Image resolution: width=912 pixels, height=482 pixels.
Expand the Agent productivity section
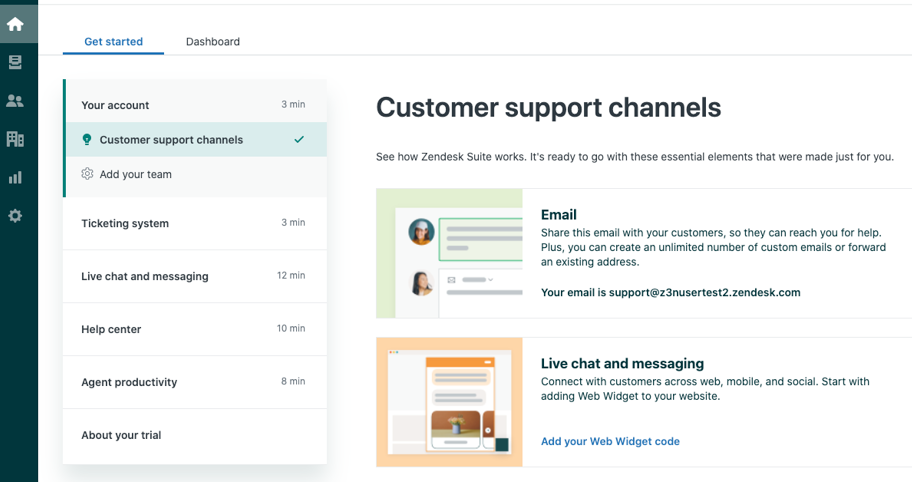pyautogui.click(x=194, y=382)
